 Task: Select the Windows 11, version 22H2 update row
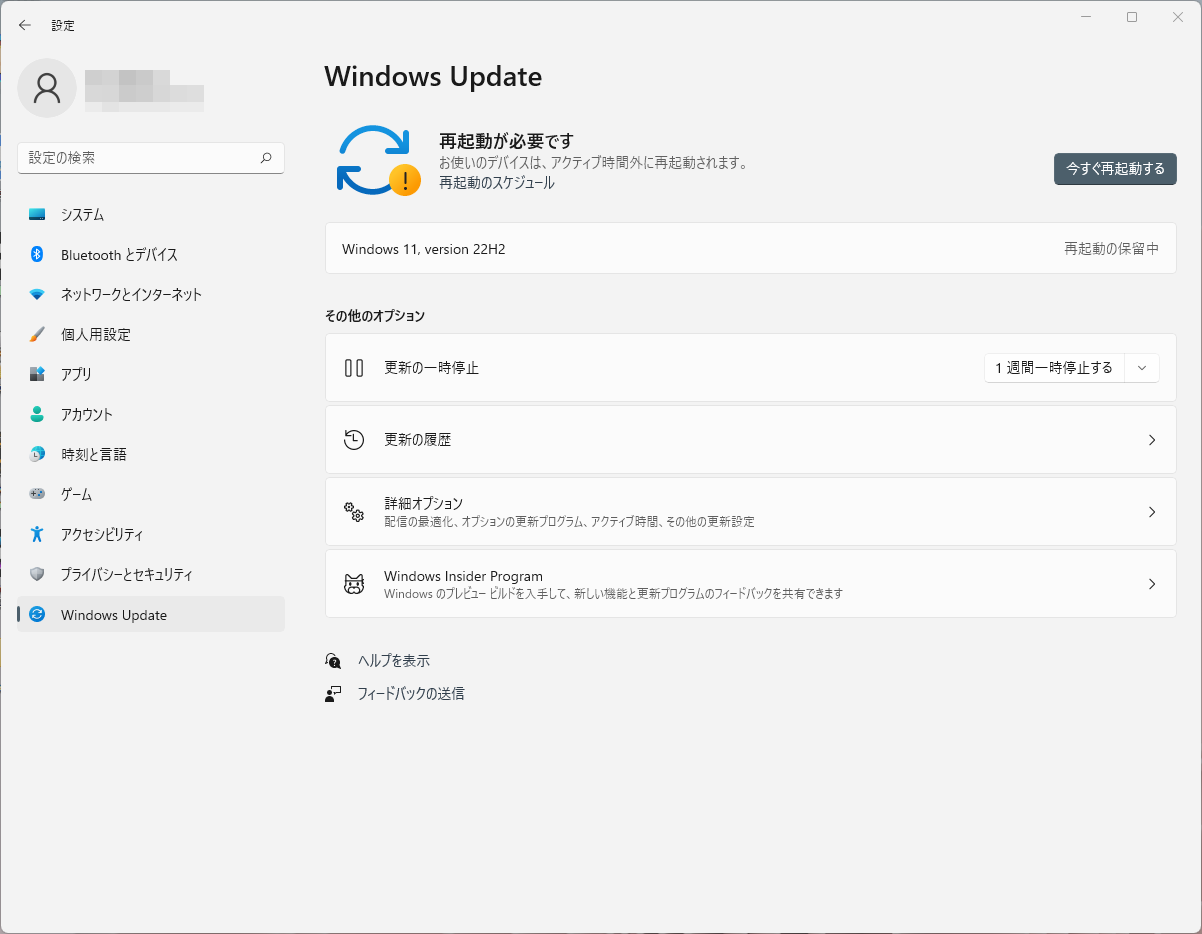[751, 248]
